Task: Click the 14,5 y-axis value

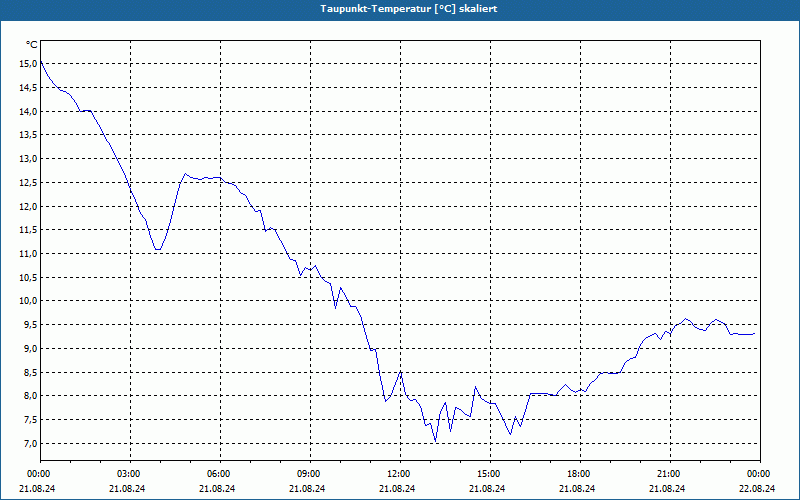Action: (29, 88)
